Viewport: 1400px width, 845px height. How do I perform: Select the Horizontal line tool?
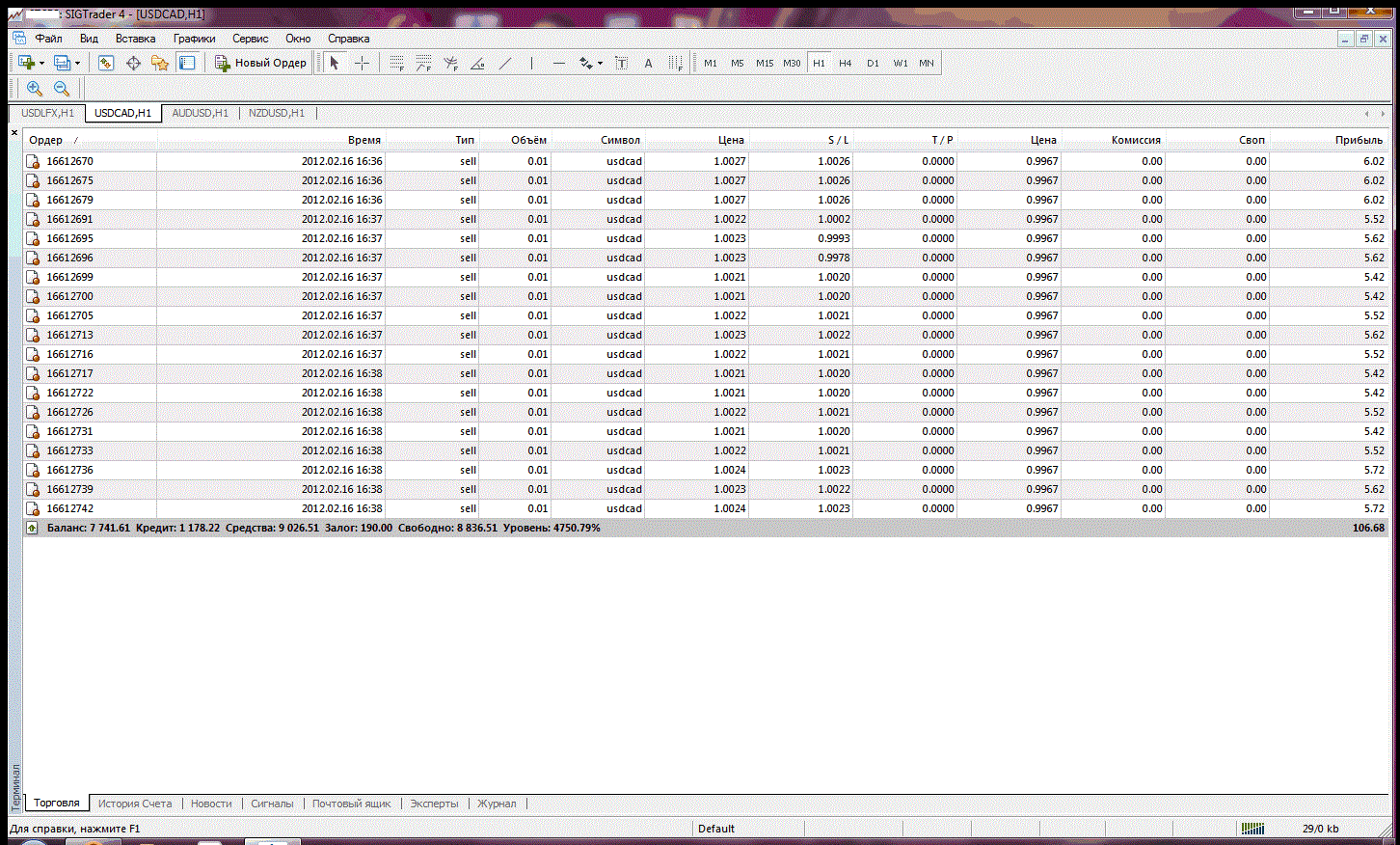(x=559, y=63)
